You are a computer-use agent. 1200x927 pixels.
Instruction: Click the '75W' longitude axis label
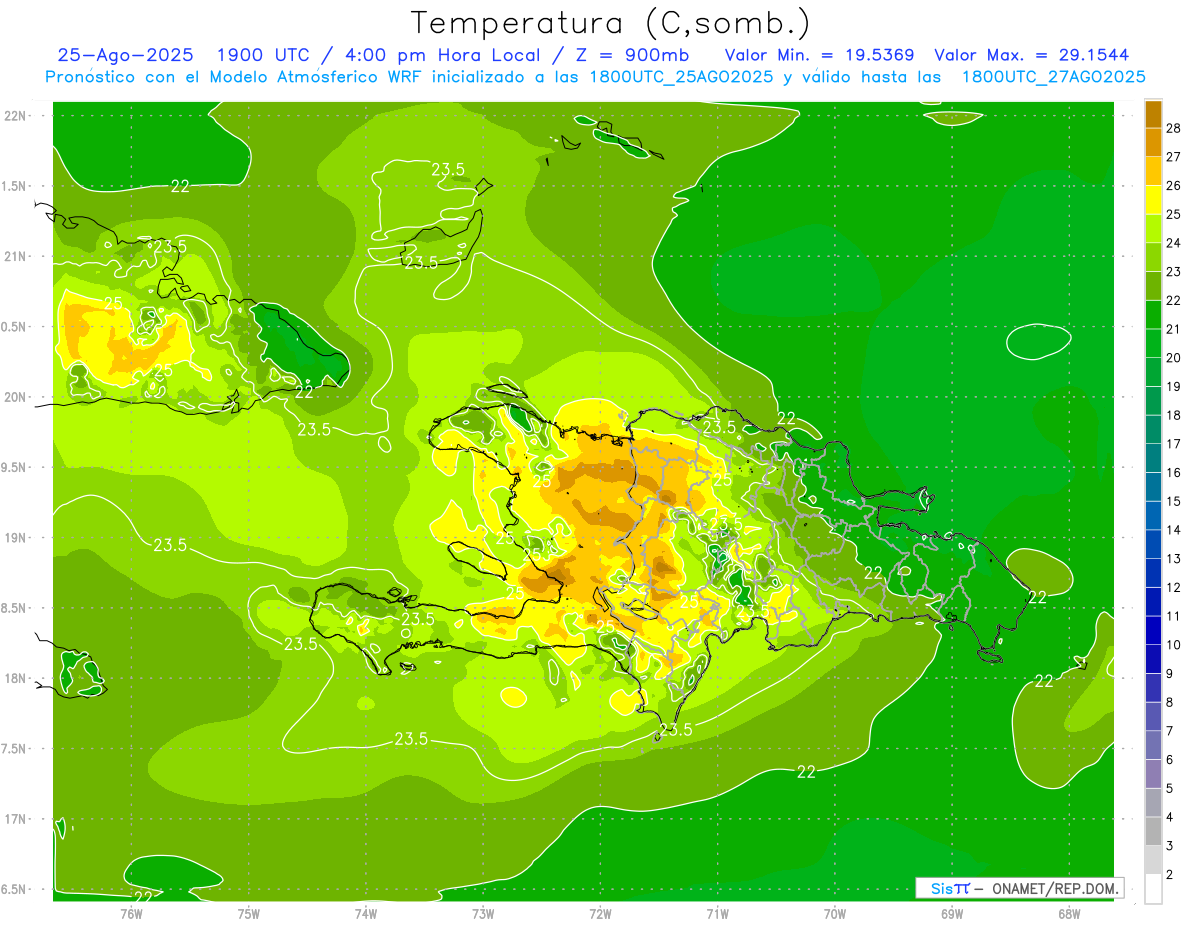click(249, 913)
